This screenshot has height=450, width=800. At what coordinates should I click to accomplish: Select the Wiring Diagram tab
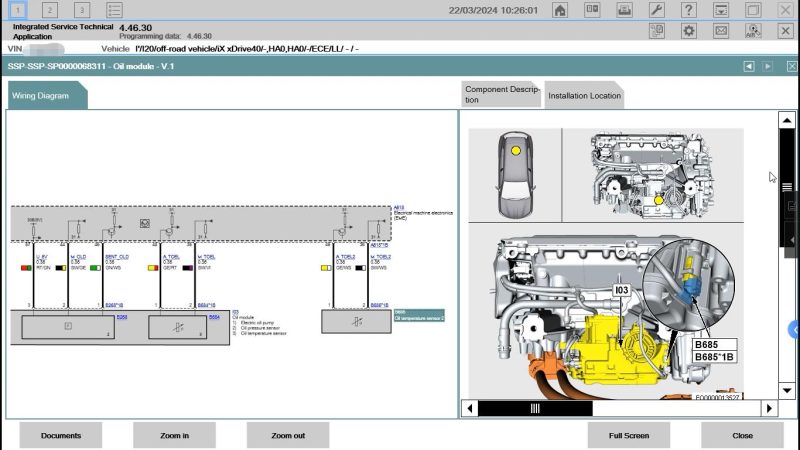[47, 95]
